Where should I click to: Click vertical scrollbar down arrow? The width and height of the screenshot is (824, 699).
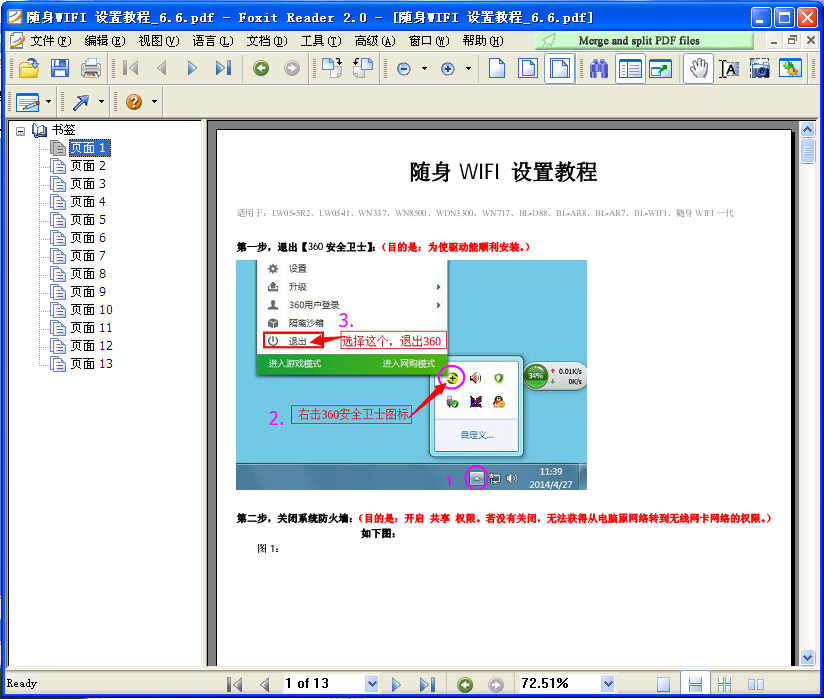(x=807, y=657)
